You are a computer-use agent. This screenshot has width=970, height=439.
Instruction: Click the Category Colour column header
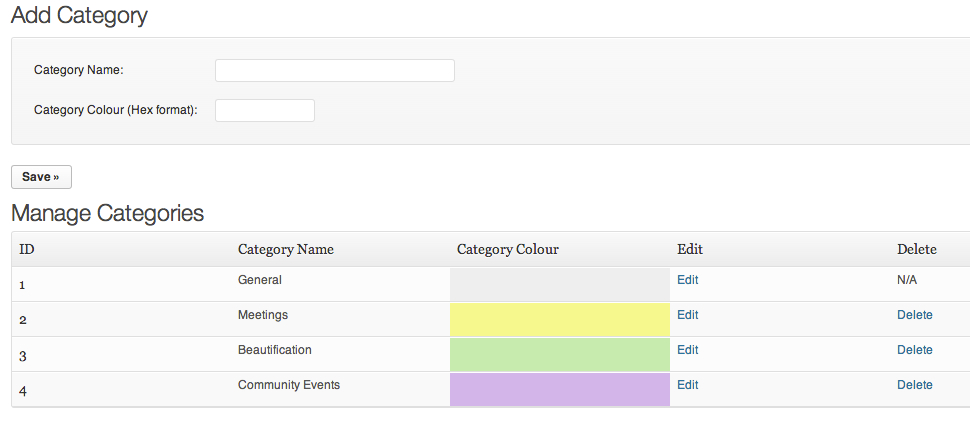[x=508, y=249]
